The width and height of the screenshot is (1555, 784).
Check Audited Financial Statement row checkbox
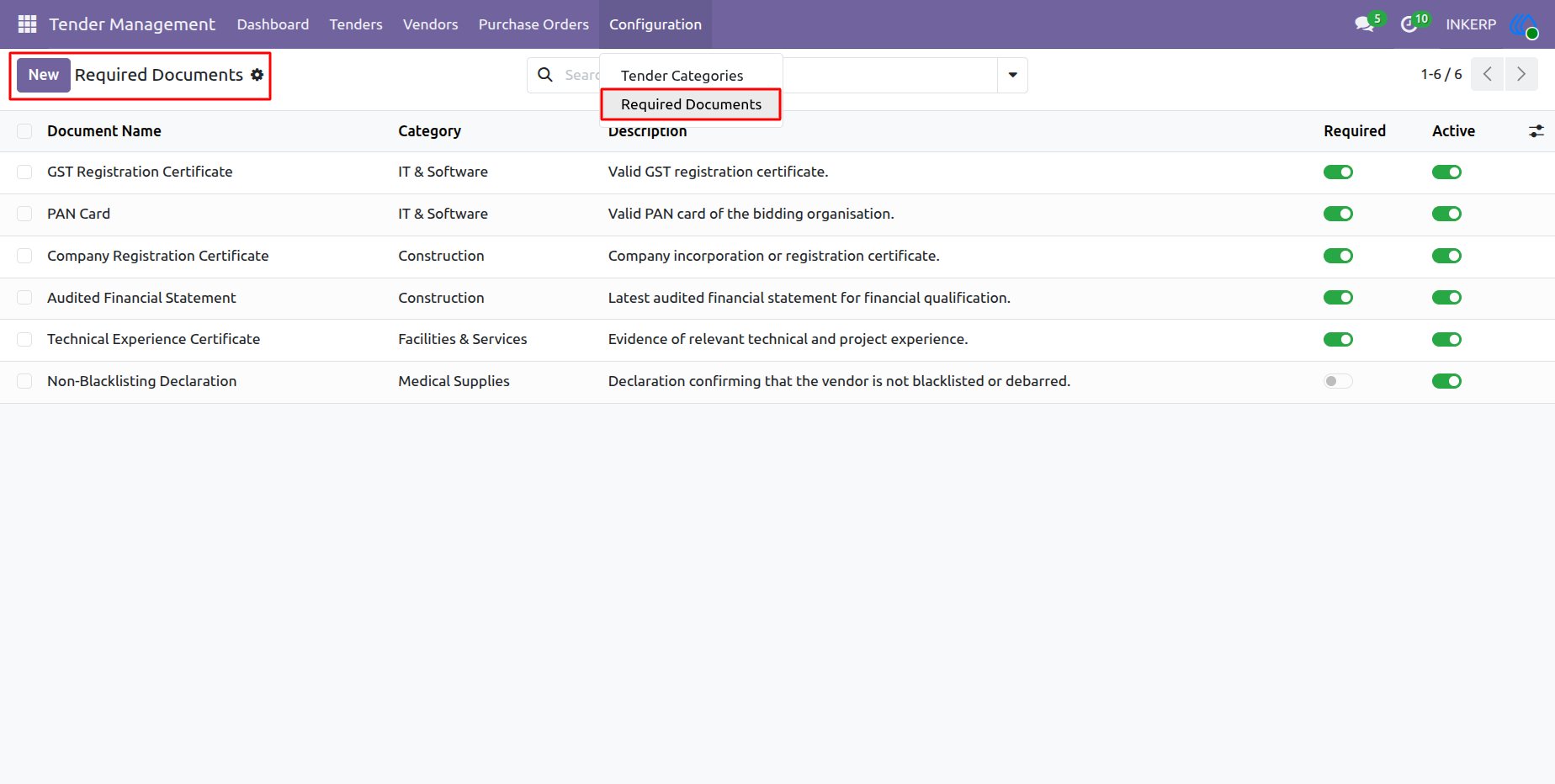tap(24, 298)
